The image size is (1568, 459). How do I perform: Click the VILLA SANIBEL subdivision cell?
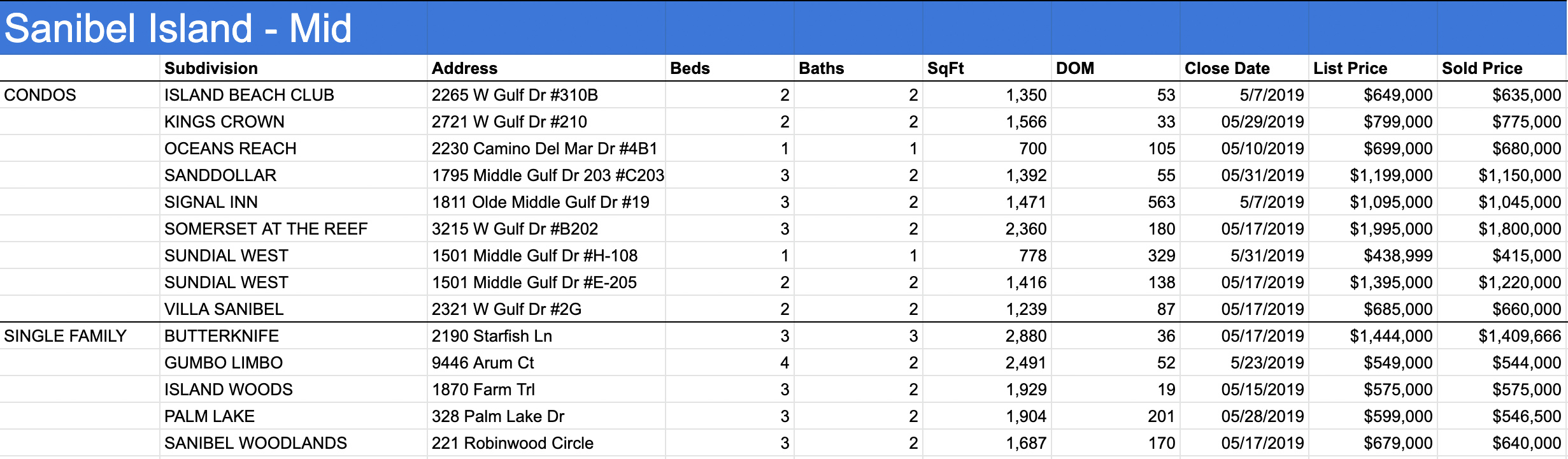(x=293, y=309)
